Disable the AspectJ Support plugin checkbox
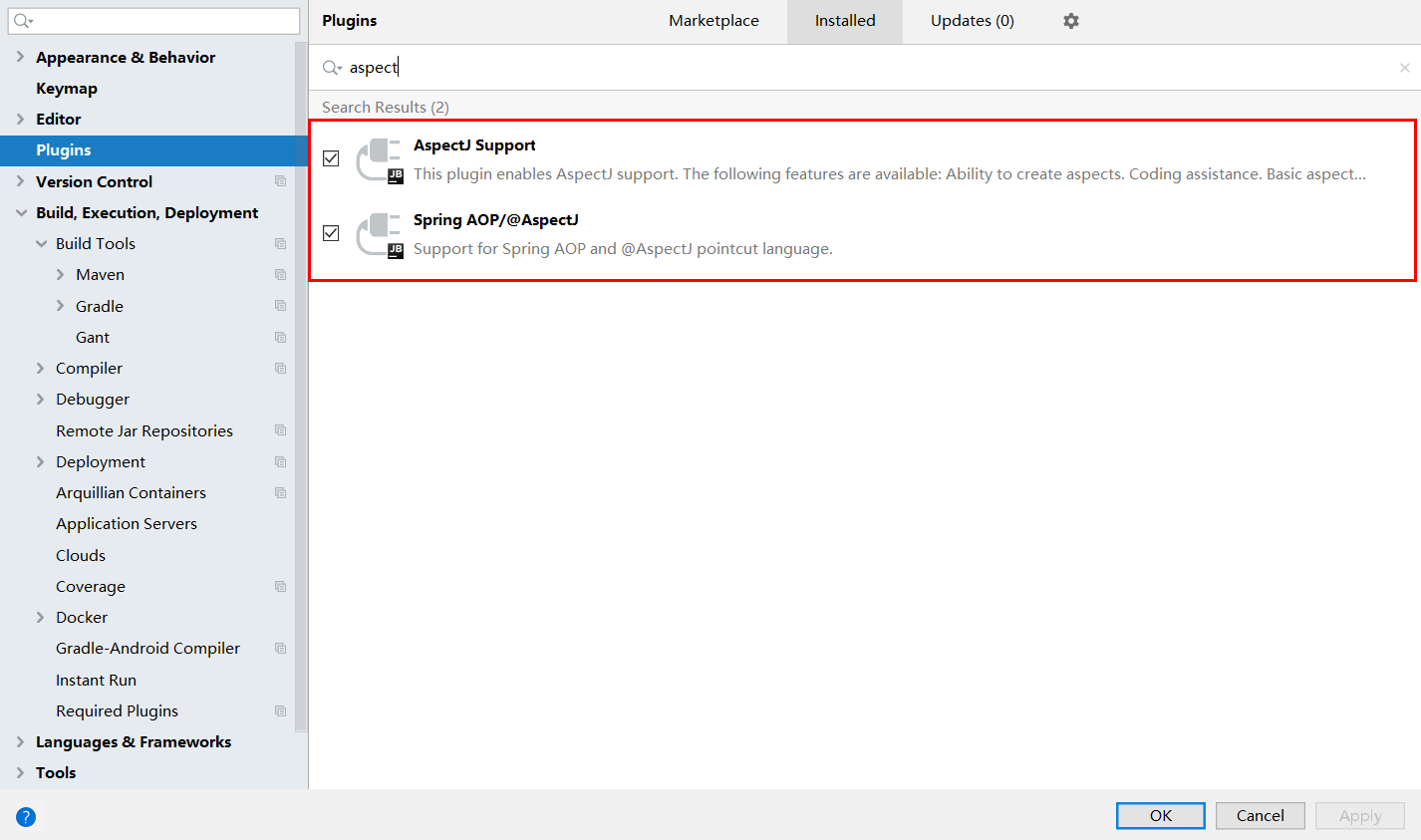The image size is (1421, 840). (331, 158)
